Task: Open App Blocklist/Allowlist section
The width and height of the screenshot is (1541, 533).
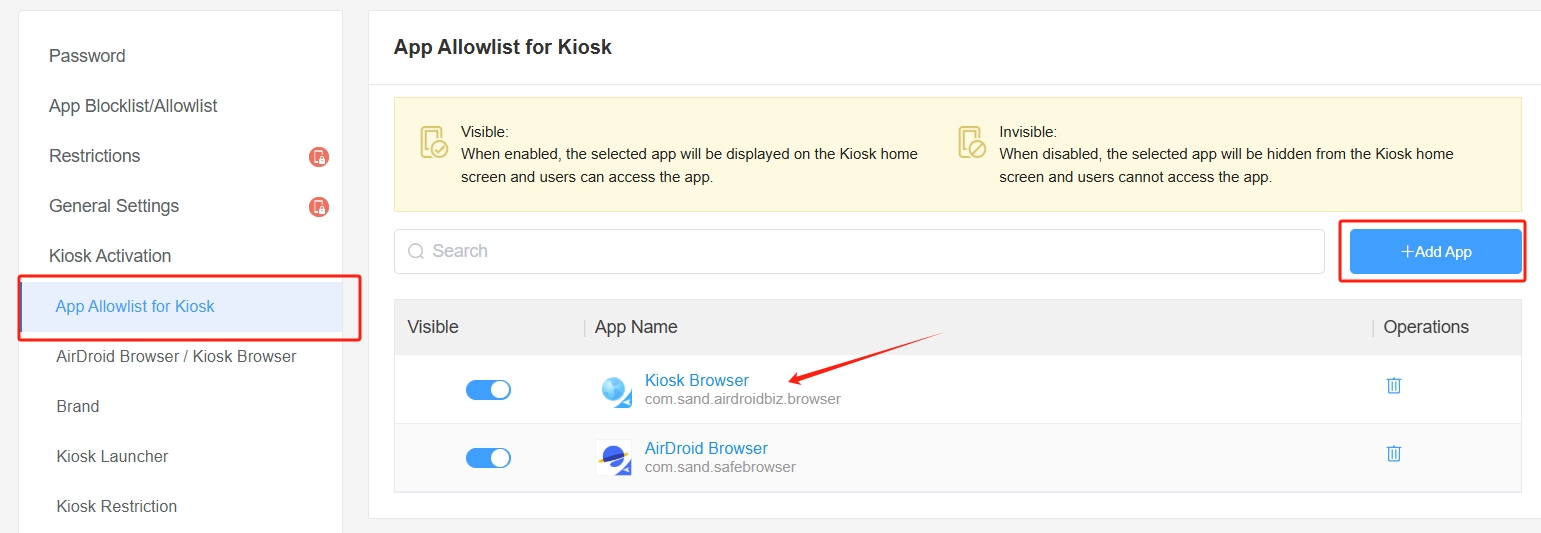Action: pyautogui.click(x=133, y=106)
